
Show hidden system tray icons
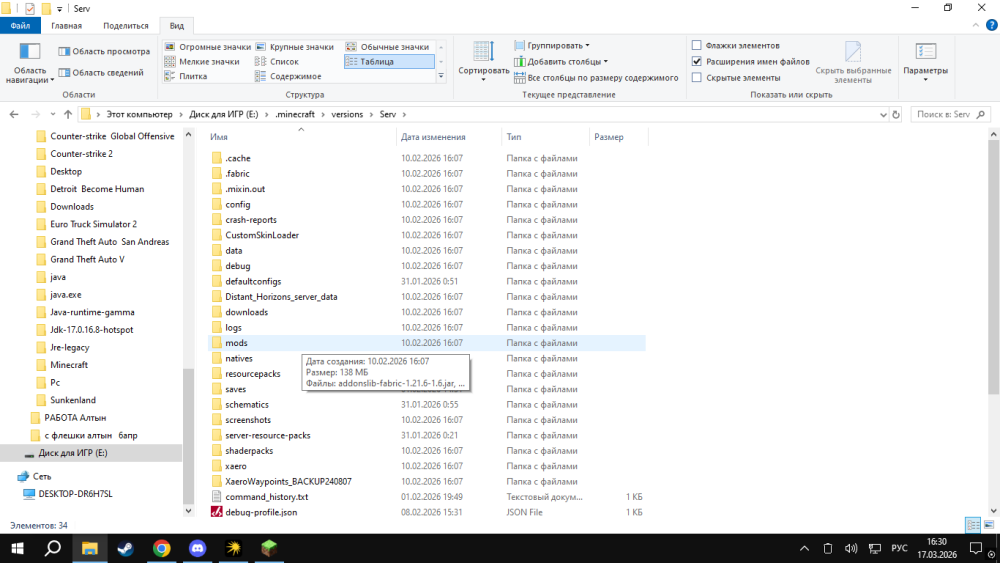[x=804, y=548]
